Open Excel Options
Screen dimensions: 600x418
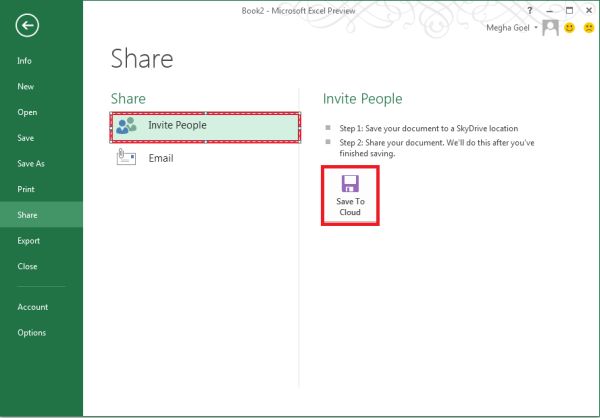click(x=32, y=333)
